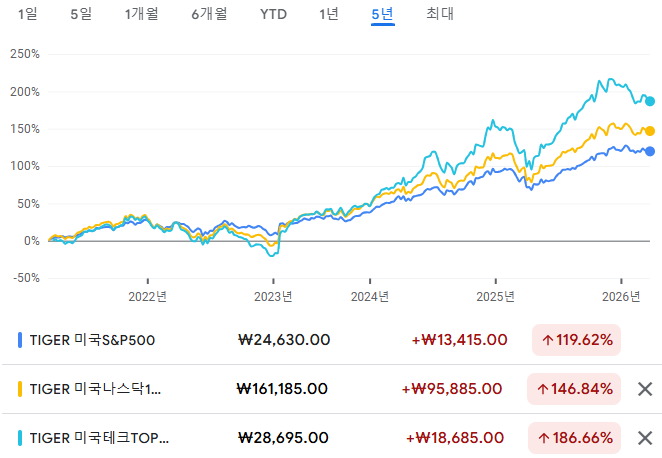Click the 0% y-axis label
662x458 pixels.
[x=32, y=241]
